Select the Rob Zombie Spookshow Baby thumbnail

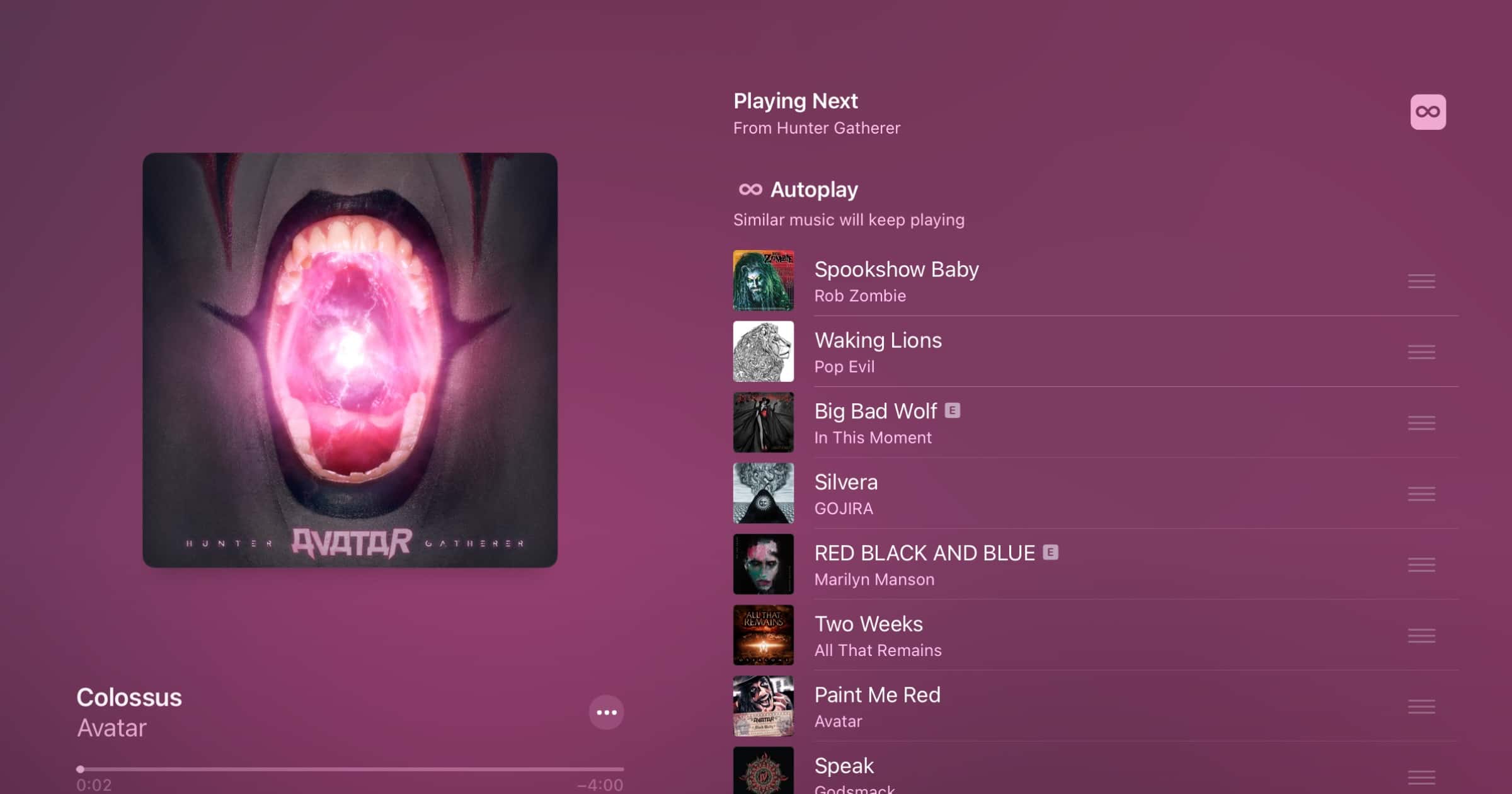763,280
